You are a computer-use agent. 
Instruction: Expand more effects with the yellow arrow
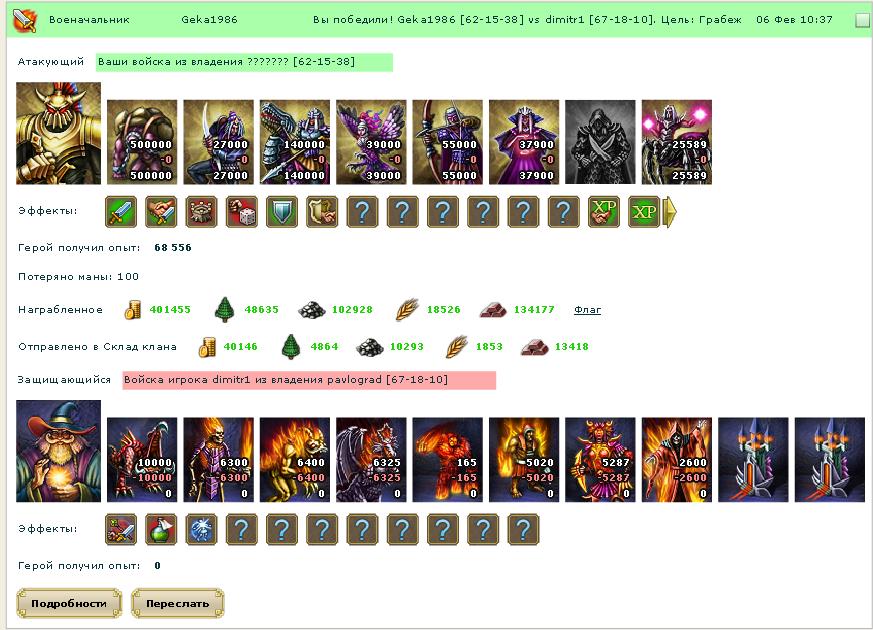pyautogui.click(x=670, y=212)
